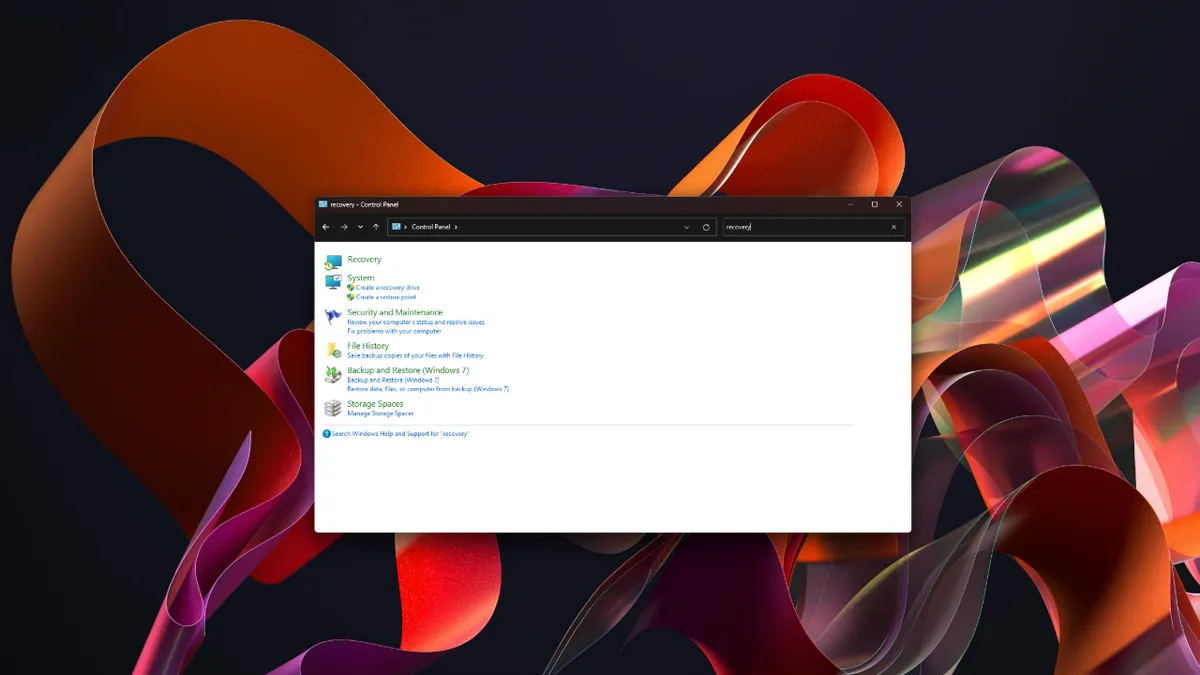Expand the chevron after Control Panel breadcrumb
This screenshot has width=1200, height=675.
pyautogui.click(x=456, y=227)
